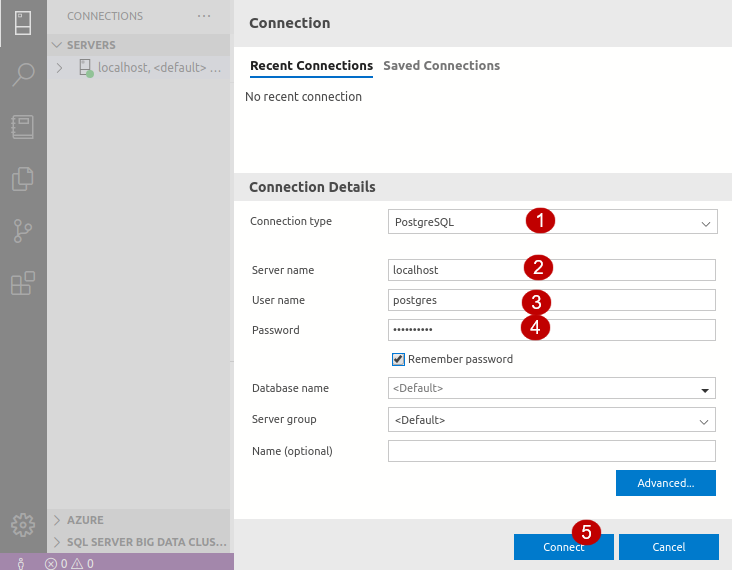Open the Extensions view icon
This screenshot has width=732, height=570.
[23, 283]
